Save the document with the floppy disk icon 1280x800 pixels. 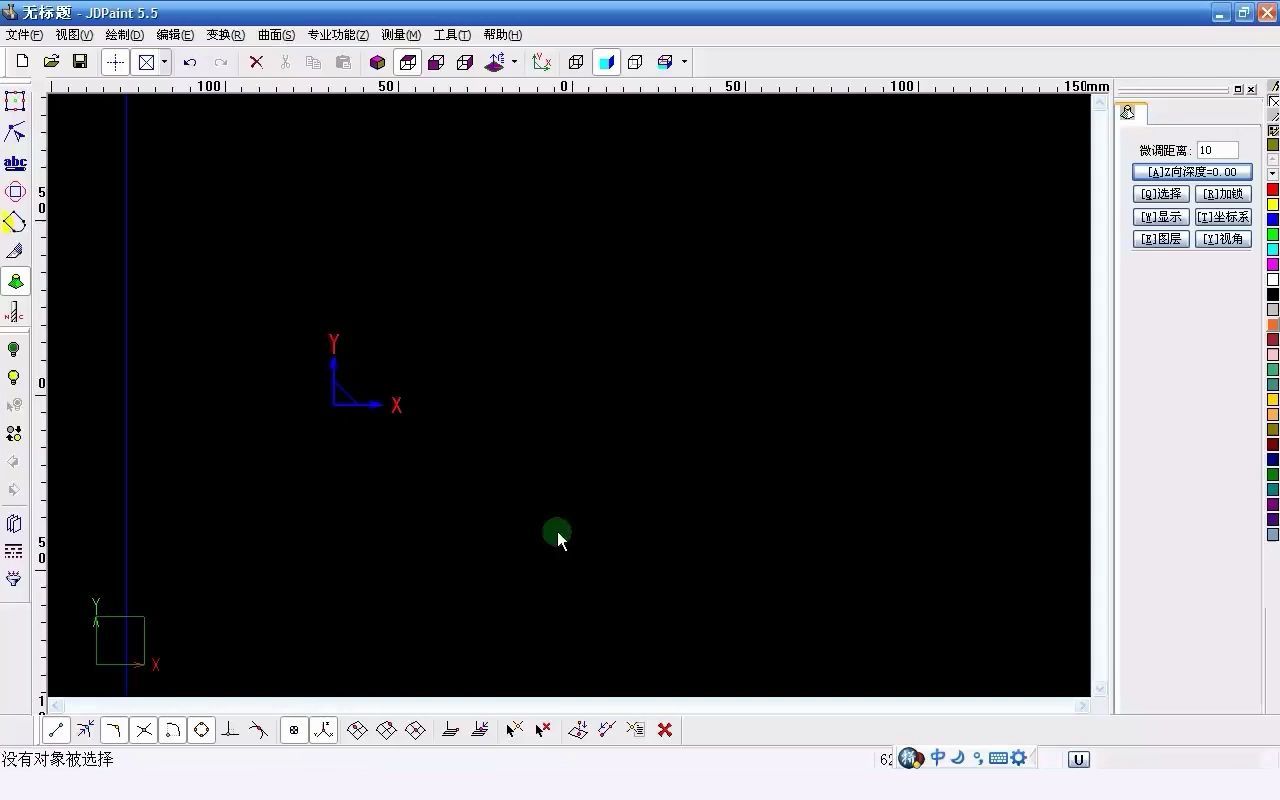(80, 62)
